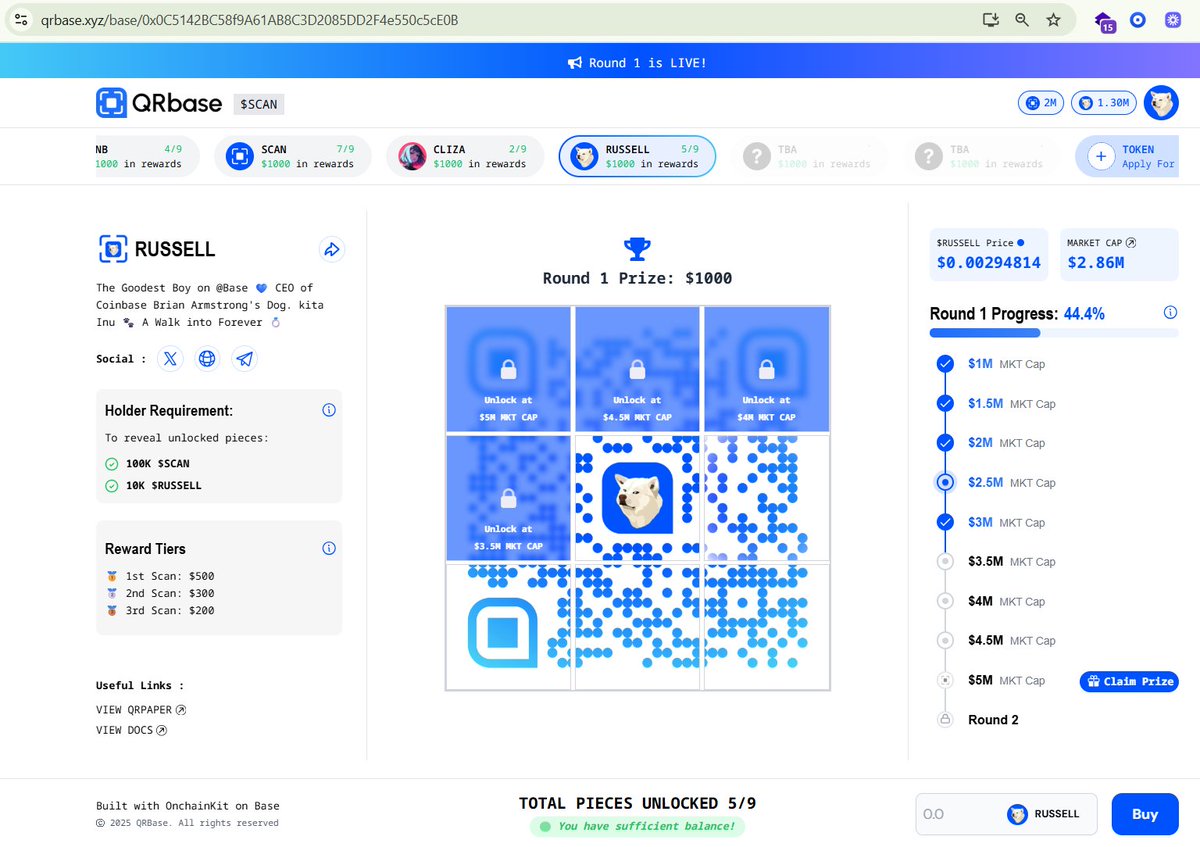Click the Round 2 lock icon
This screenshot has width=1200, height=847.
pyautogui.click(x=945, y=719)
